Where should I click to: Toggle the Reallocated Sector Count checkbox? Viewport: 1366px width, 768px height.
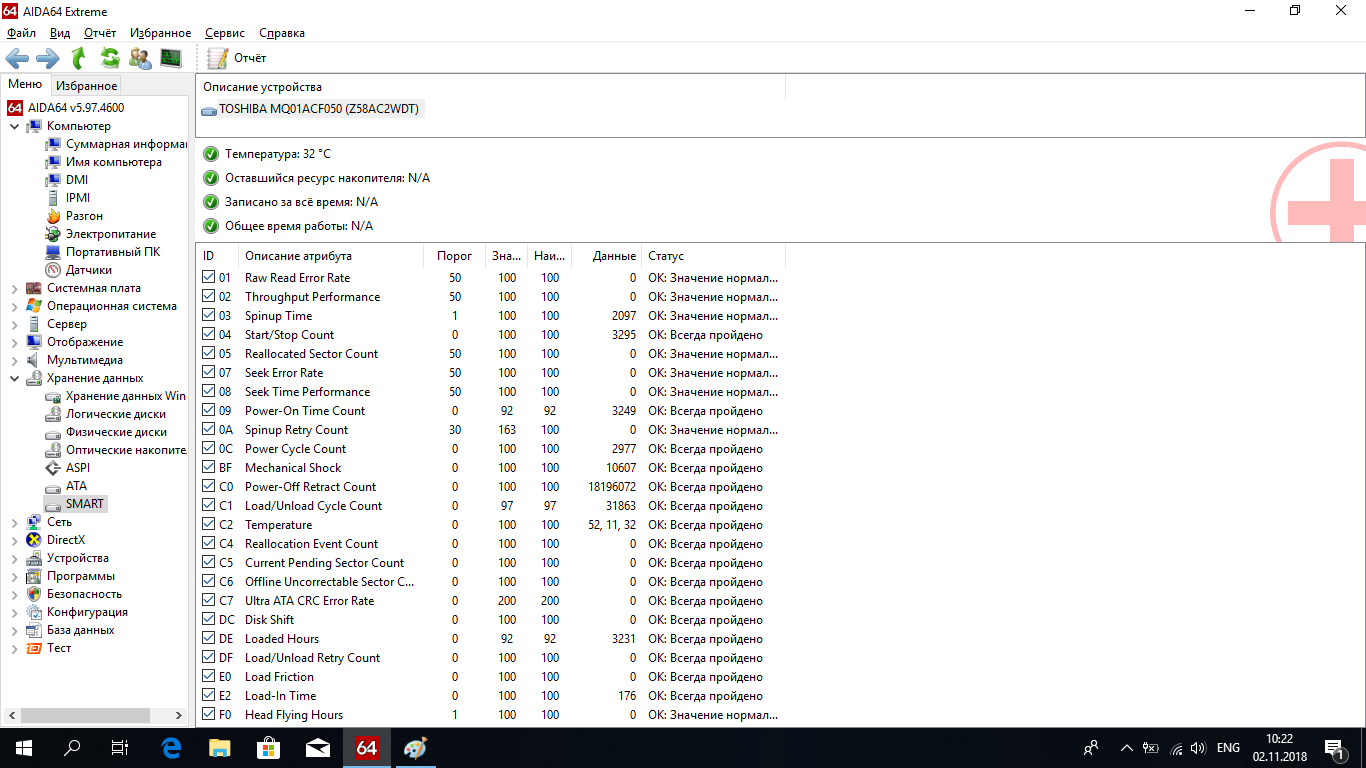point(208,353)
